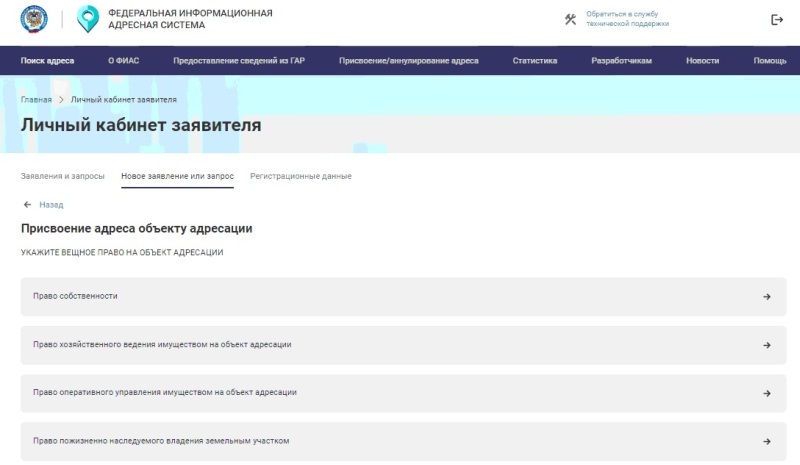The width and height of the screenshot is (800, 465).
Task: Click the FIAS map pin logo
Action: 88,19
